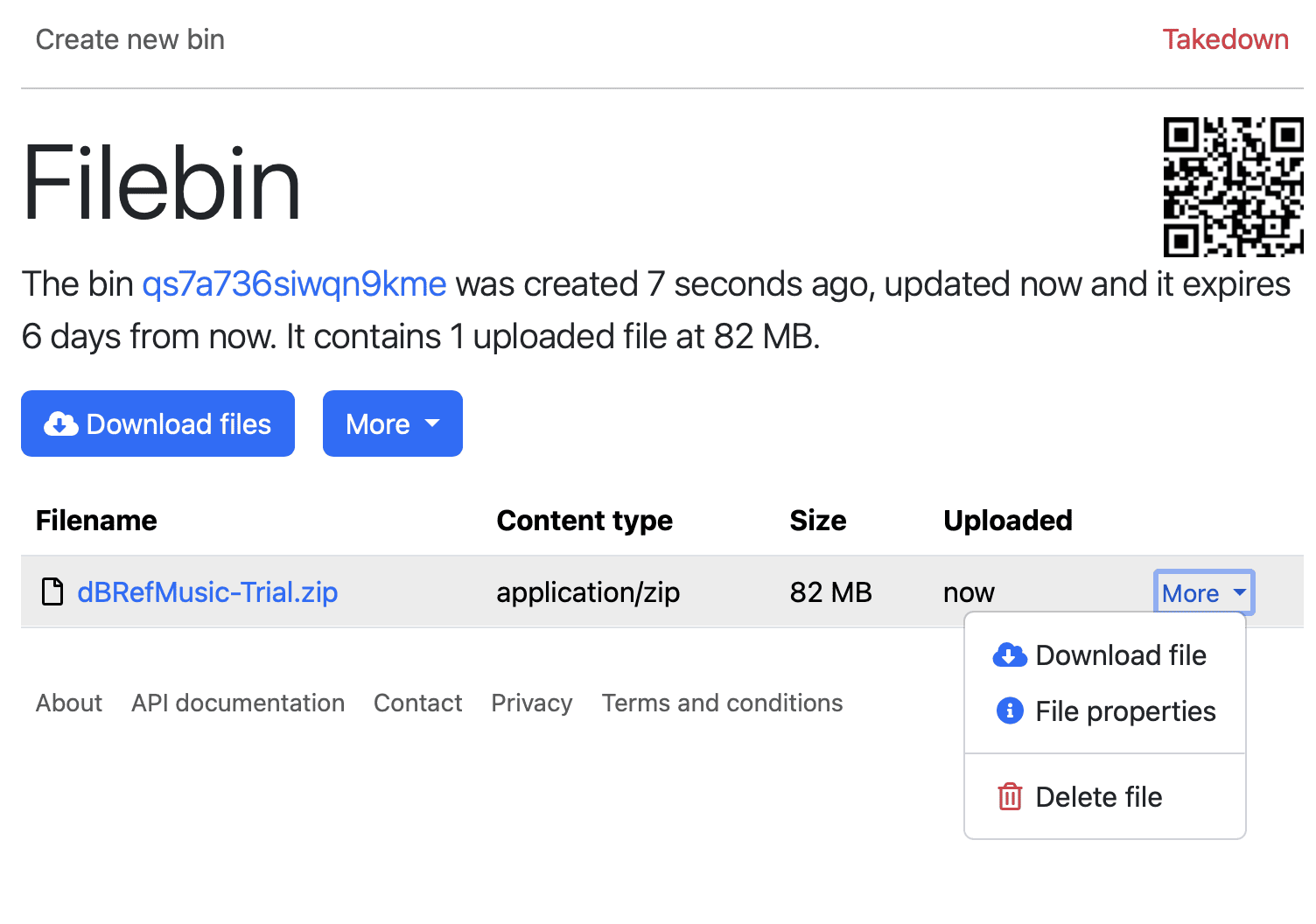Screen dimensions: 1316x924
Task: Expand the blue More dropdown button
Action: [x=391, y=424]
